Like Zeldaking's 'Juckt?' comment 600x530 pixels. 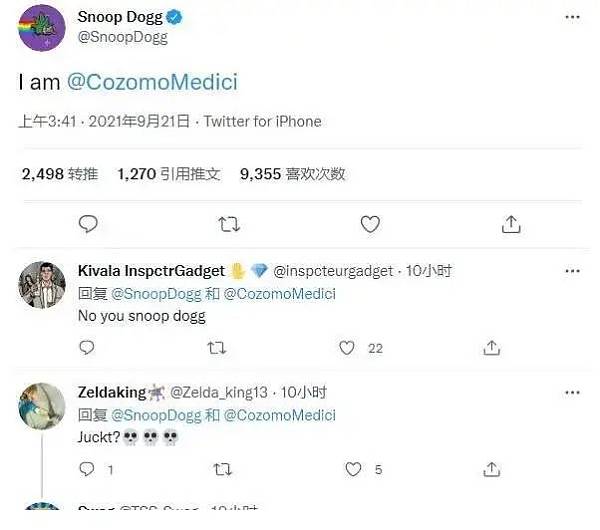coord(353,469)
